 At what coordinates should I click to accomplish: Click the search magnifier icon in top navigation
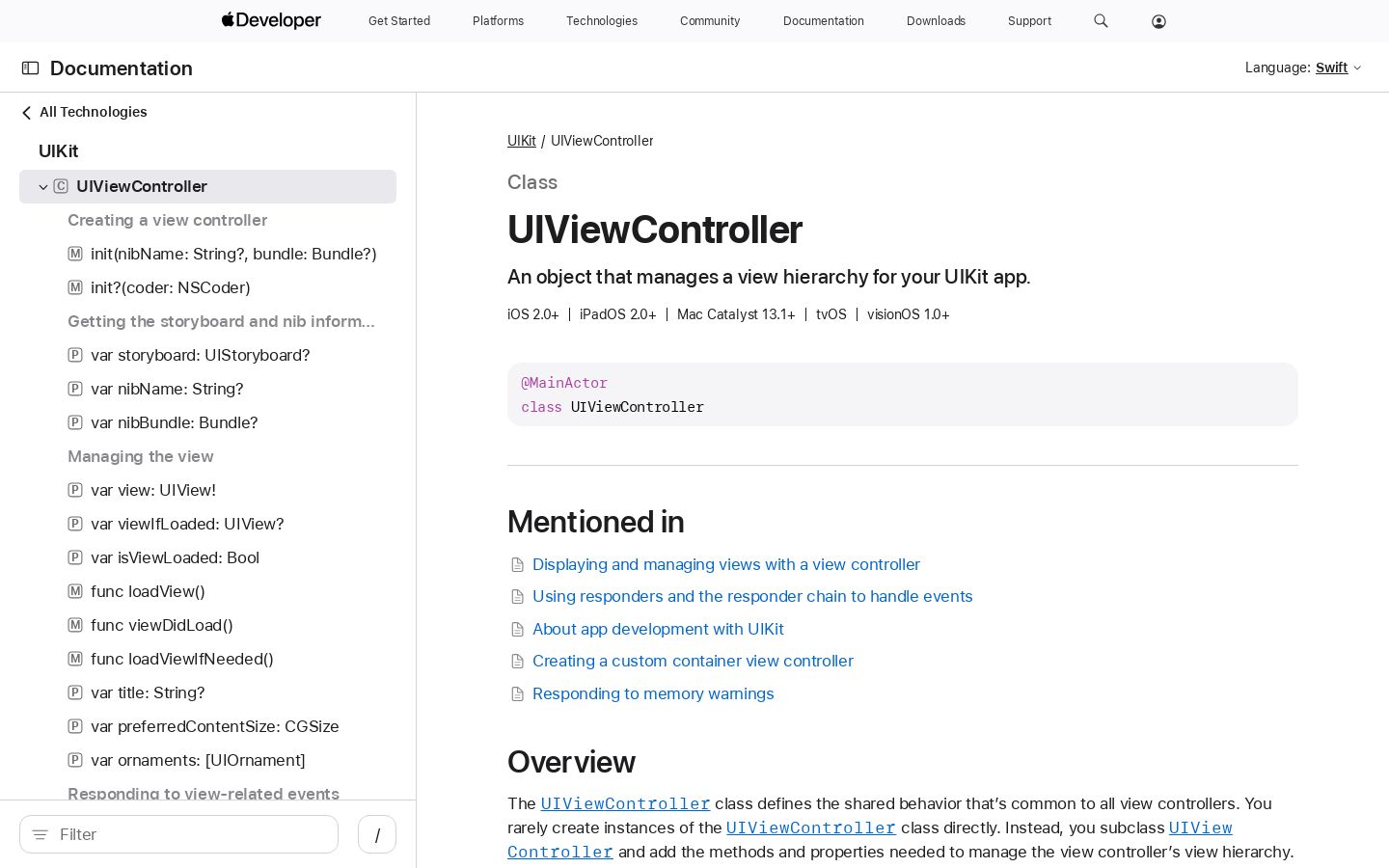coord(1101,21)
